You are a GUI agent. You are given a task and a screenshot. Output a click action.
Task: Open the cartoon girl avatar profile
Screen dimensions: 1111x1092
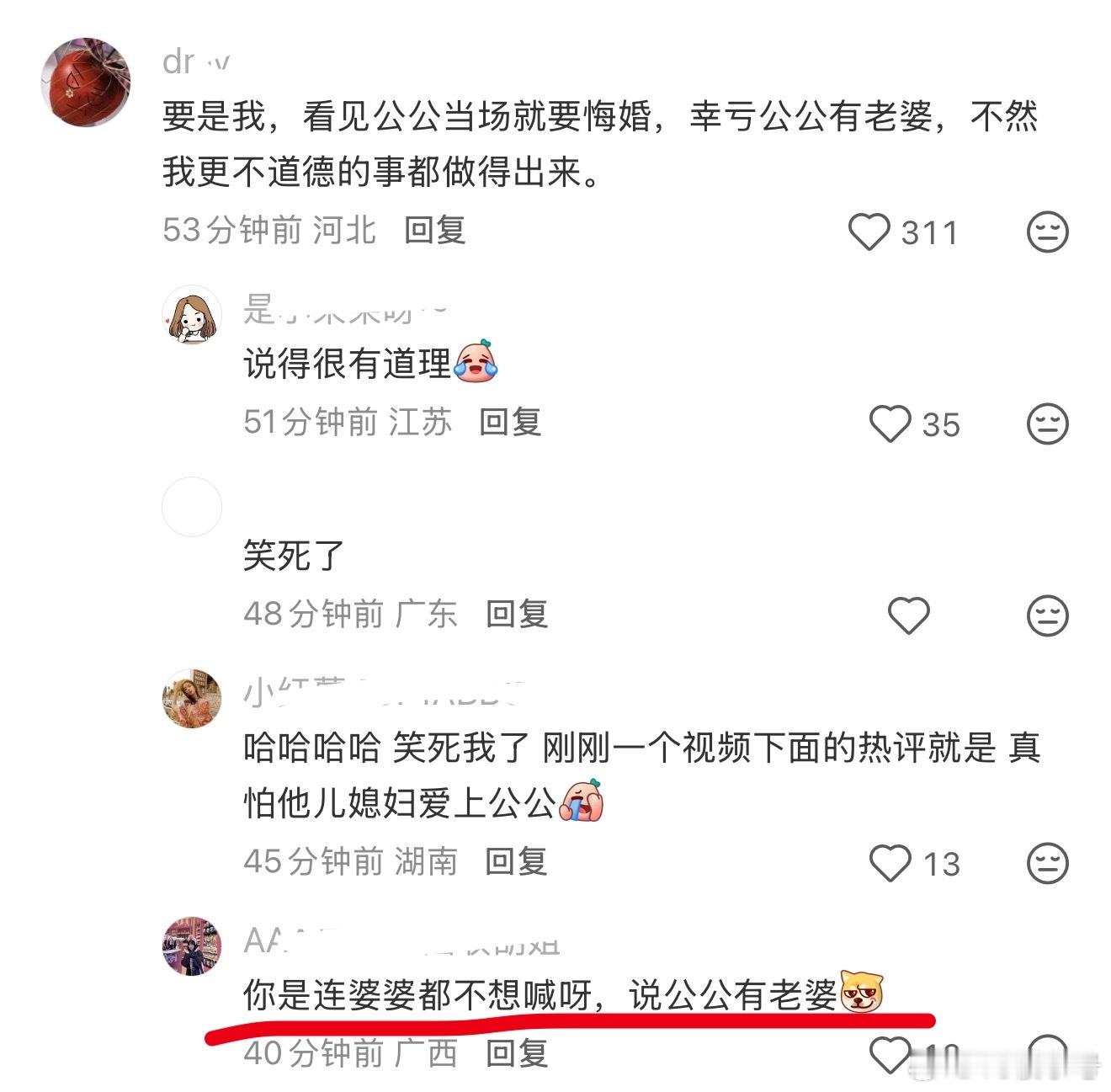click(x=192, y=315)
